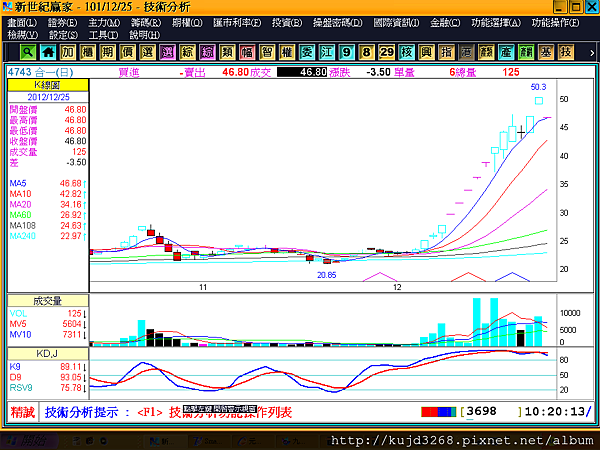
Task: Open the 功能選擇(A) menu
Action: [x=496, y=23]
